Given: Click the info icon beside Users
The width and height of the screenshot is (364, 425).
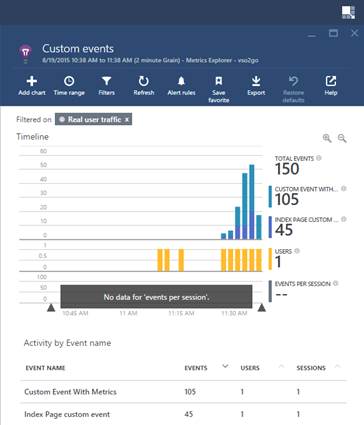Looking at the screenshot, I should pos(297,251).
